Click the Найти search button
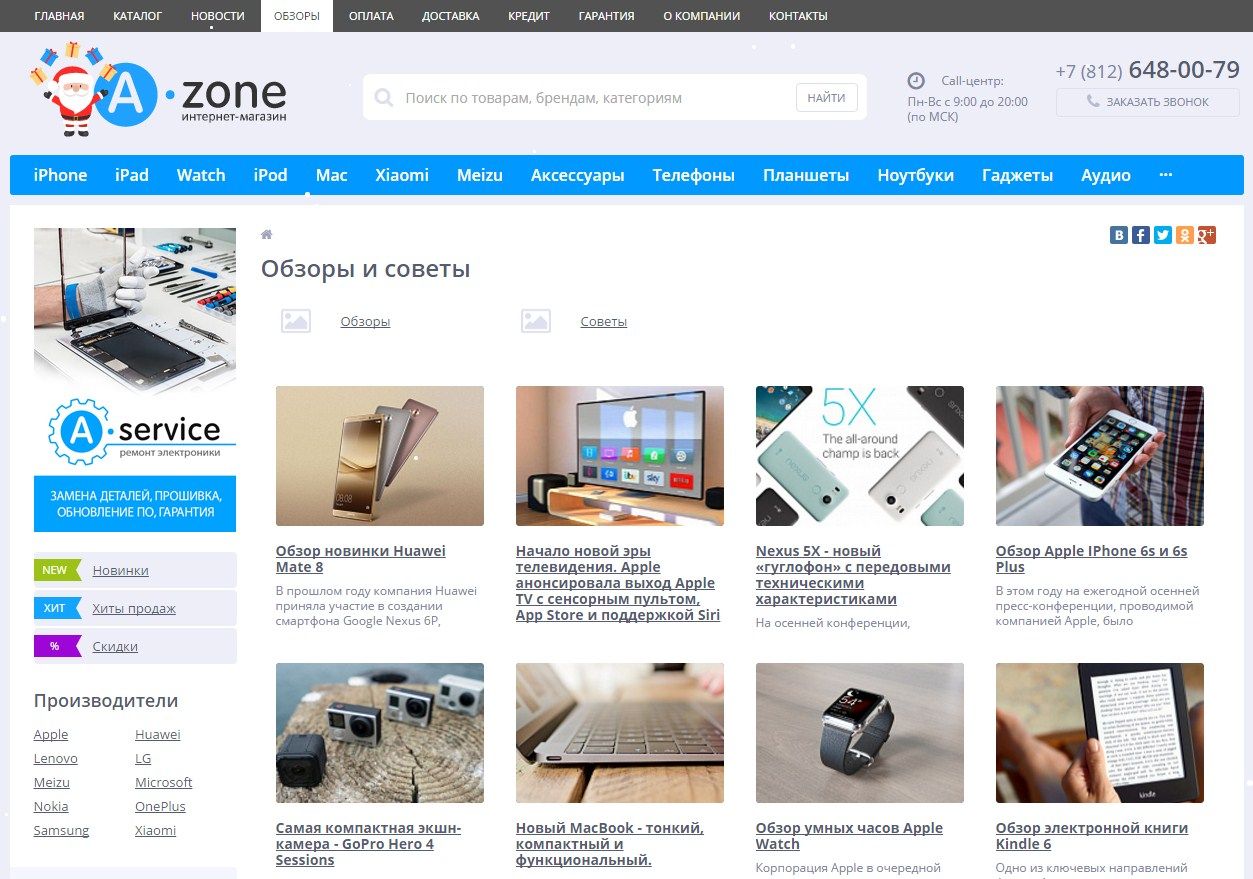The height and width of the screenshot is (879, 1253). 827,97
